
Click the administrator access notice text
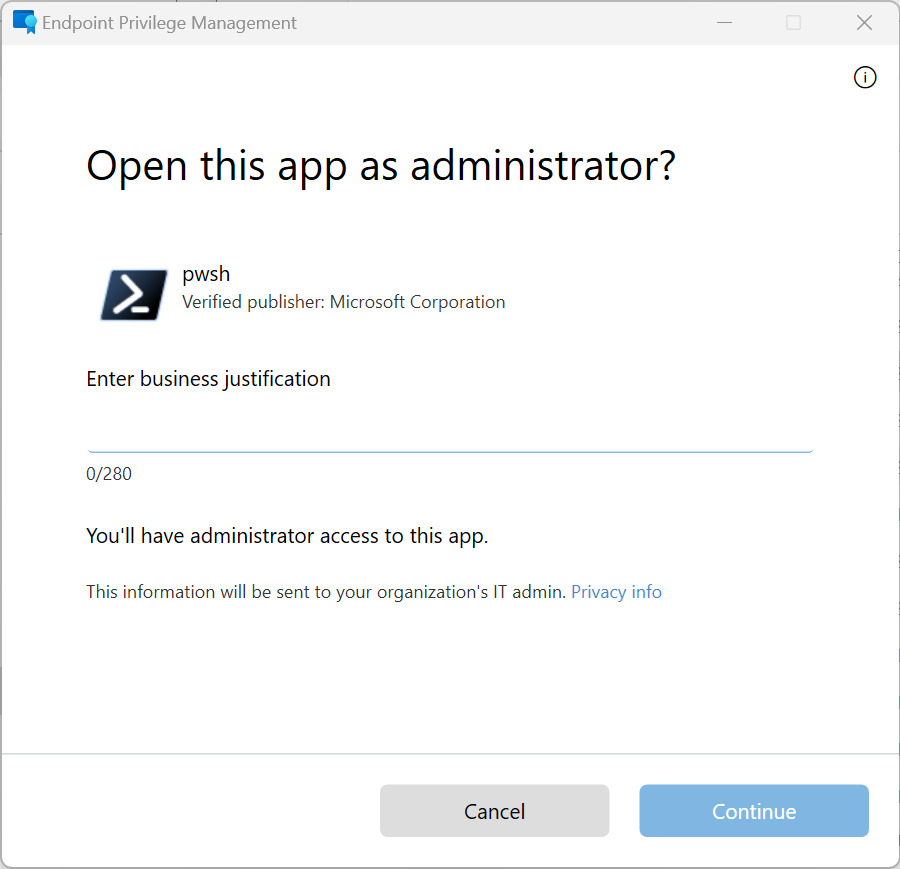[x=287, y=535]
